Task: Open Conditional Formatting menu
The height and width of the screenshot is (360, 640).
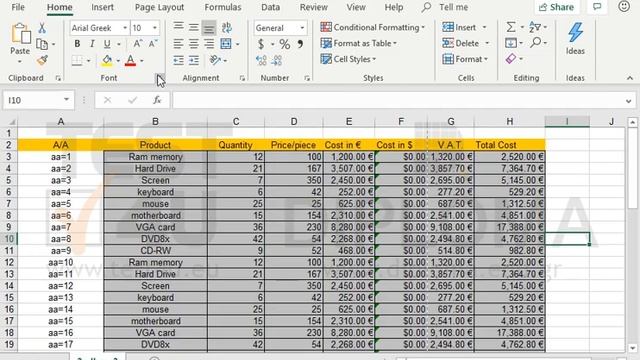Action: (x=373, y=27)
